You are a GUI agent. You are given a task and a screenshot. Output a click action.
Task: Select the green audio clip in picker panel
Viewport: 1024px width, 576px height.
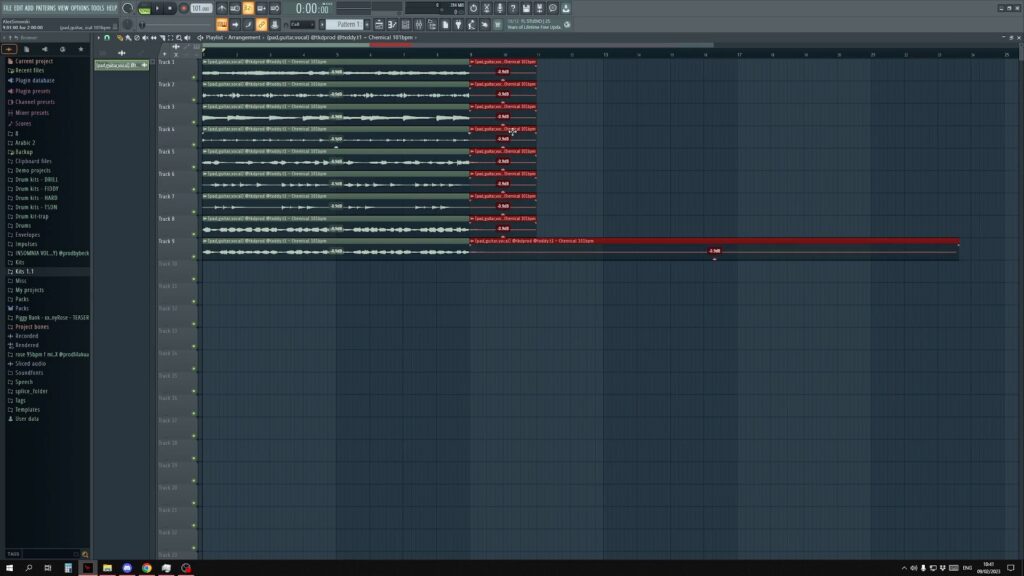click(121, 65)
